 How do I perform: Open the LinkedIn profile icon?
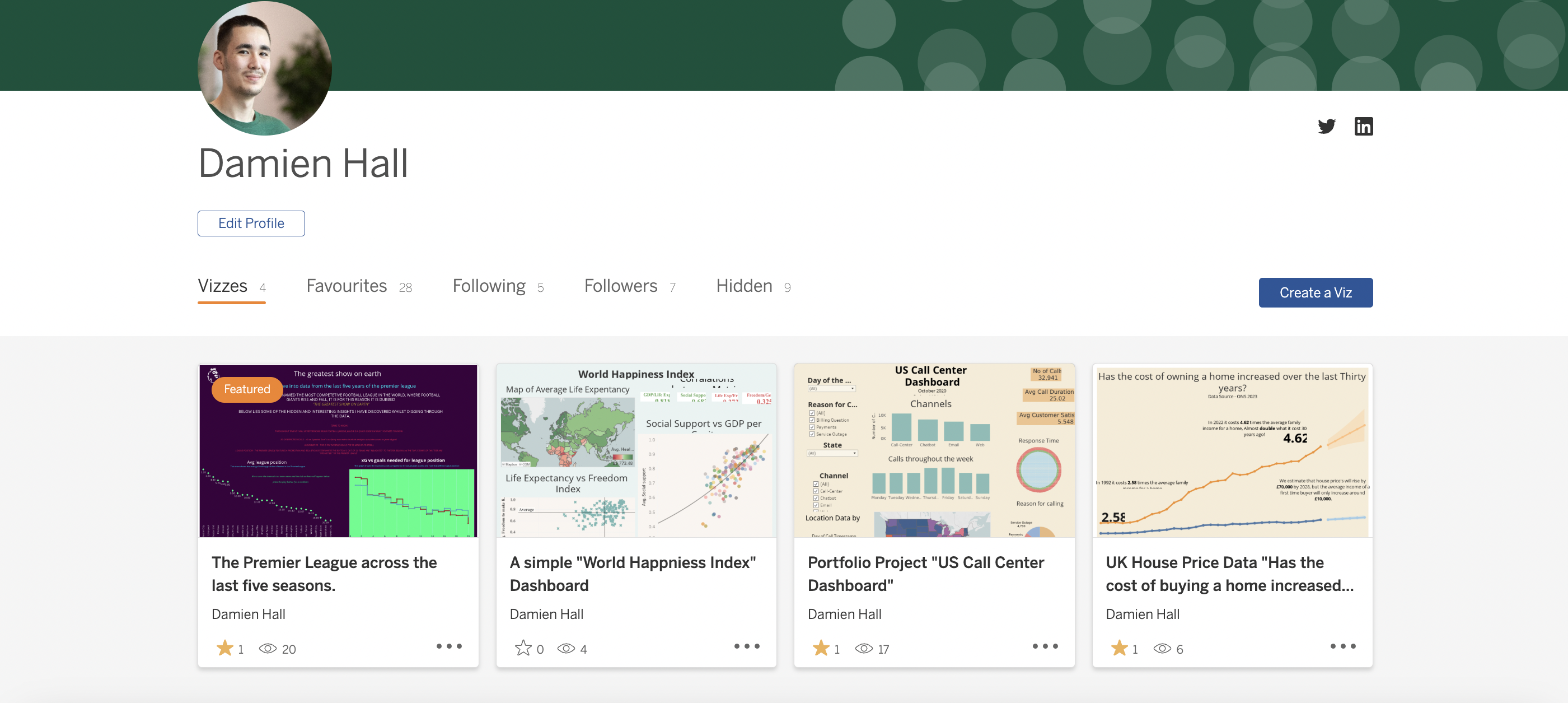1363,126
